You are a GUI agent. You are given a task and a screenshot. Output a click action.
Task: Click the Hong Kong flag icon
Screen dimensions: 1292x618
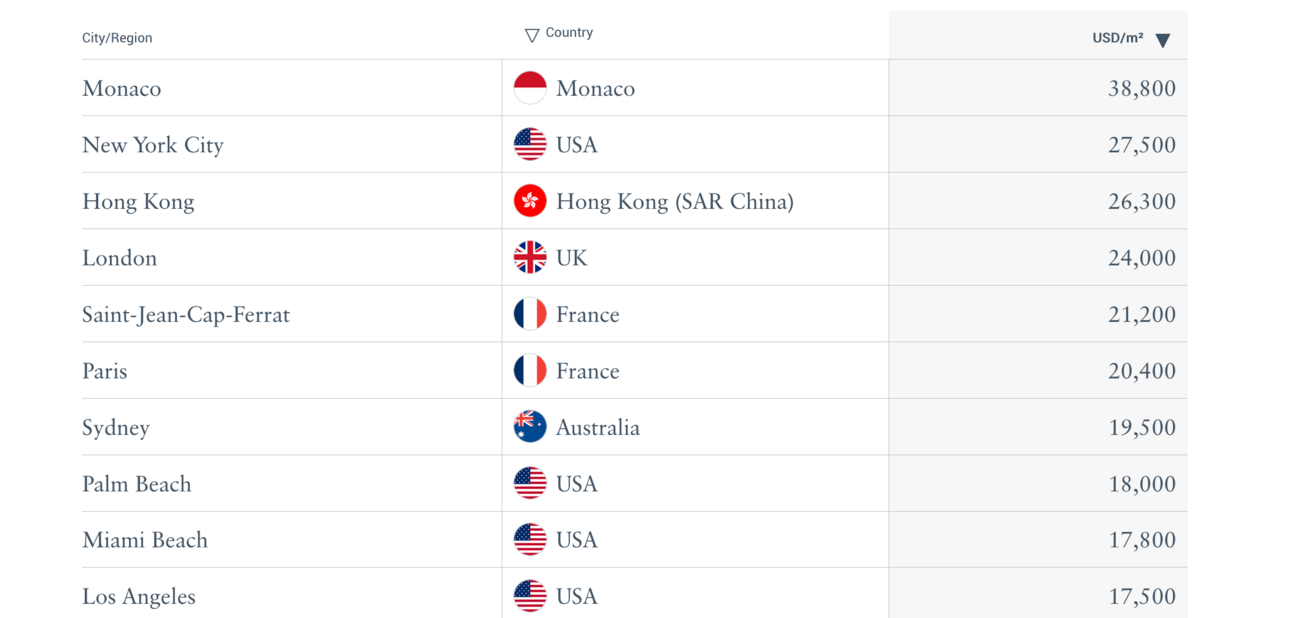pos(530,201)
